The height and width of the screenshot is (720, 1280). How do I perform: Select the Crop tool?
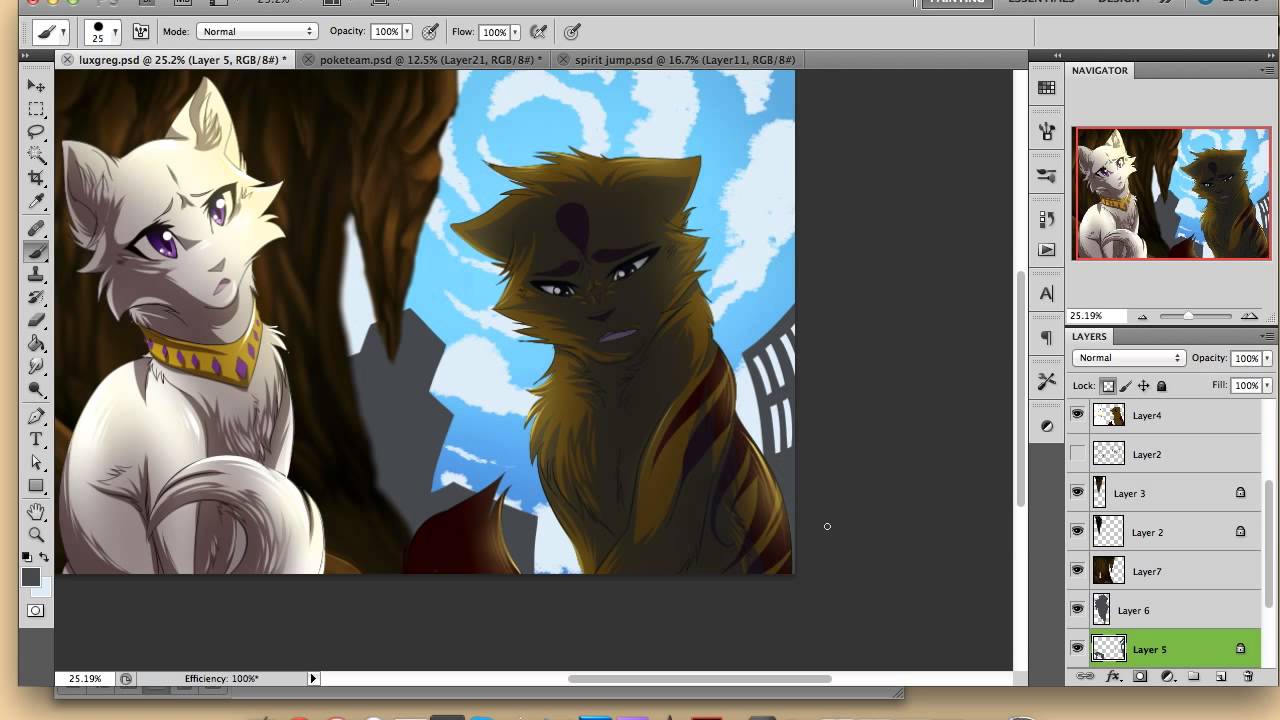pos(36,178)
